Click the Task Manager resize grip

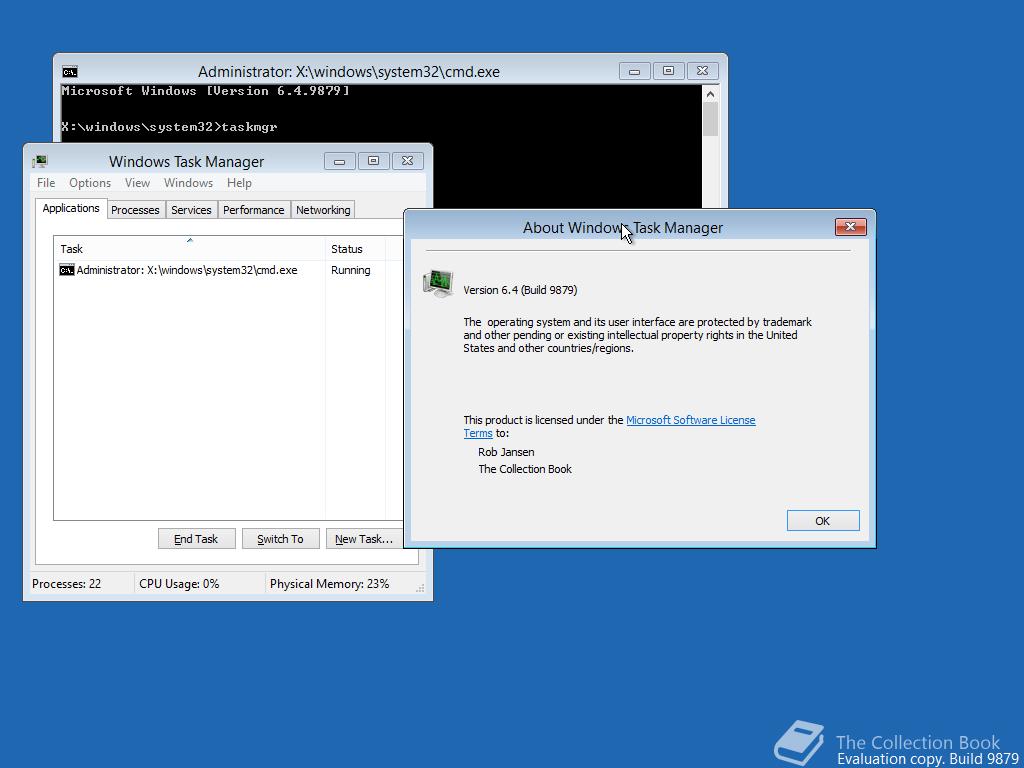pos(420,588)
